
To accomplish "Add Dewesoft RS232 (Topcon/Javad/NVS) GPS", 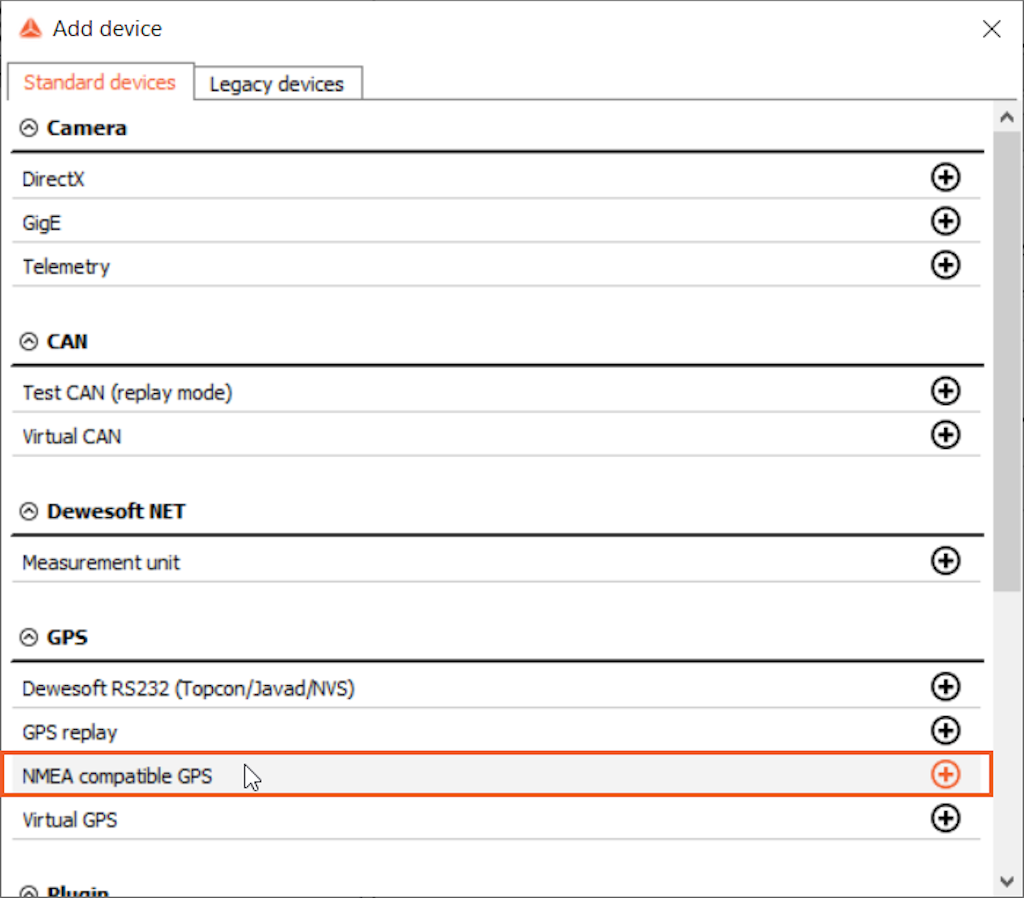I will pos(945,686).
